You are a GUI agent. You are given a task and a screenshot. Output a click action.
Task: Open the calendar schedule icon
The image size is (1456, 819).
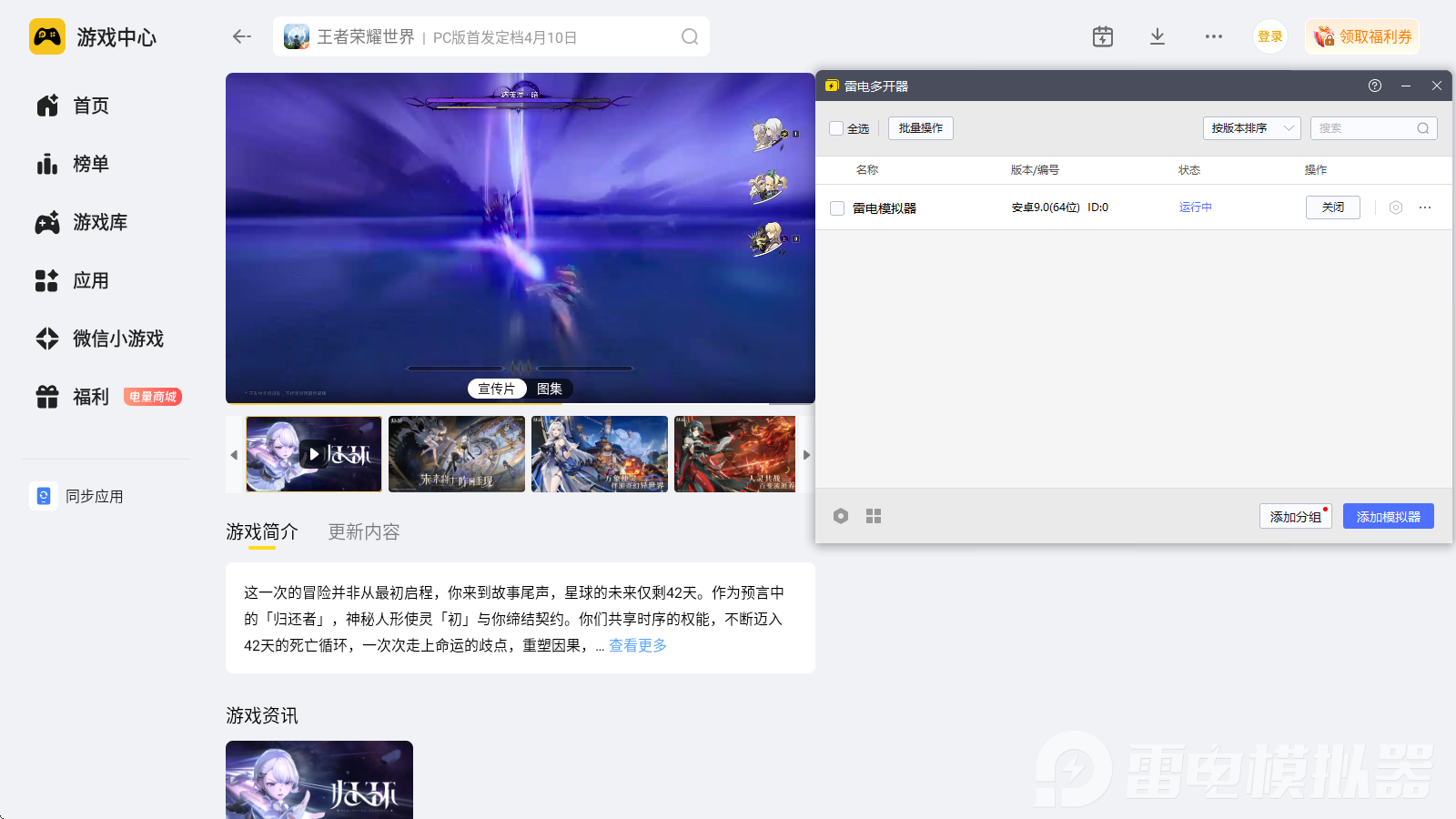[x=1103, y=36]
